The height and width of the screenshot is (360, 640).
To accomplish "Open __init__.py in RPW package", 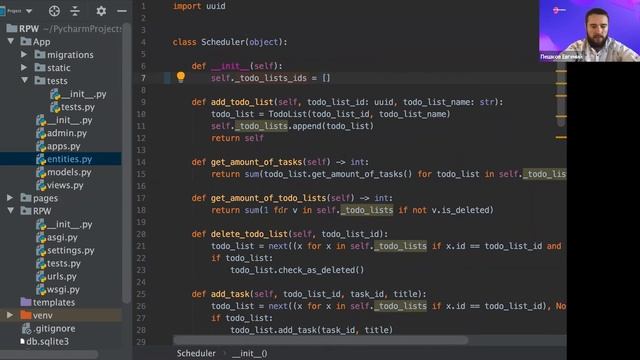I will pyautogui.click(x=69, y=224).
